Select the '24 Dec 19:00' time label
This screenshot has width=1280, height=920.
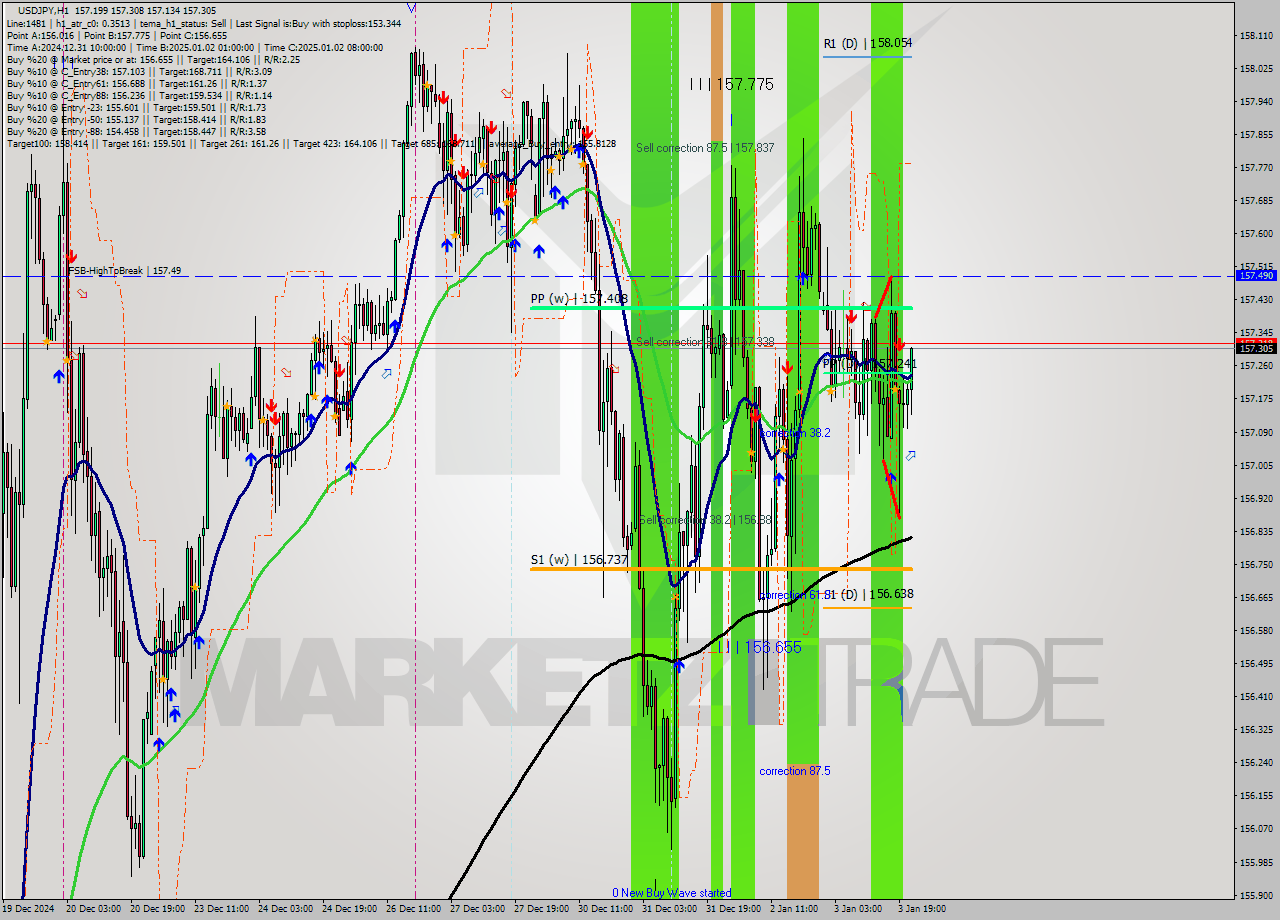(349, 909)
